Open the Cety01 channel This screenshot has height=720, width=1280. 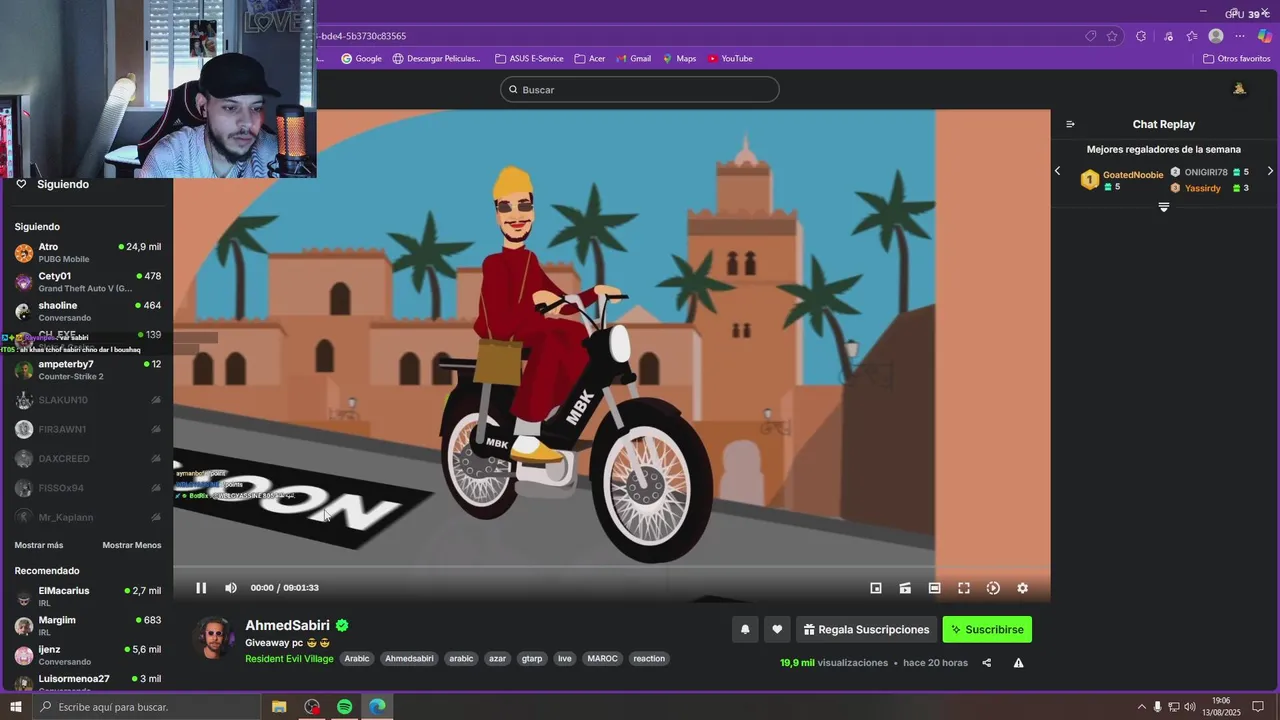(88, 282)
